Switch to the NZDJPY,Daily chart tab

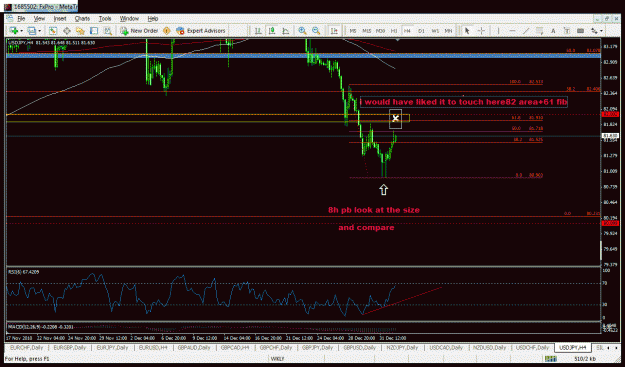pos(403,348)
